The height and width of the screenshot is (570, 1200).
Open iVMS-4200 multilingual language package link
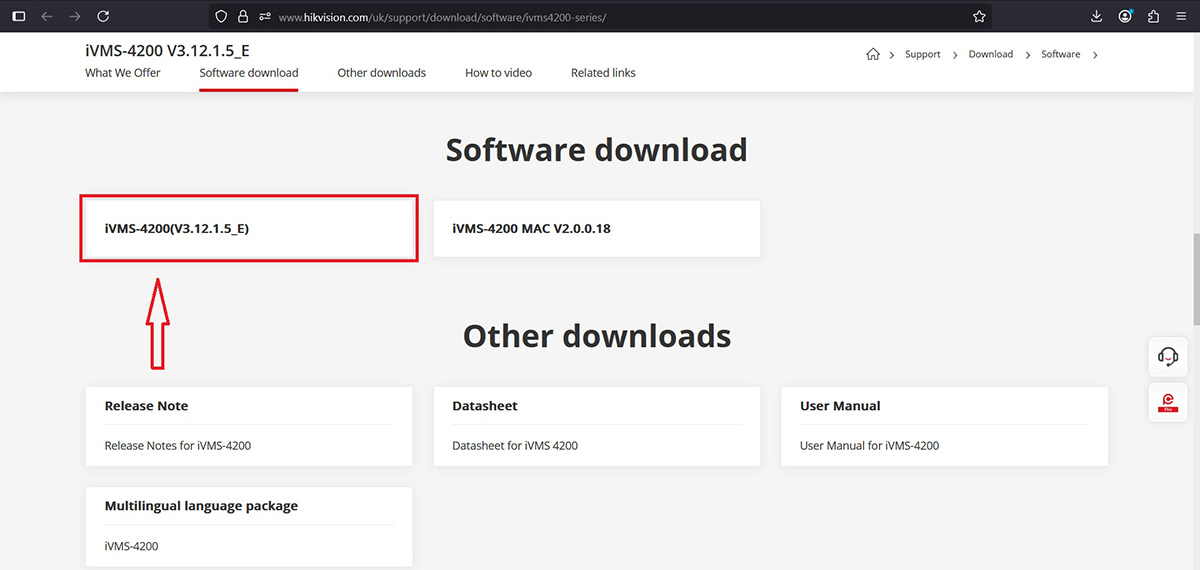coord(132,546)
